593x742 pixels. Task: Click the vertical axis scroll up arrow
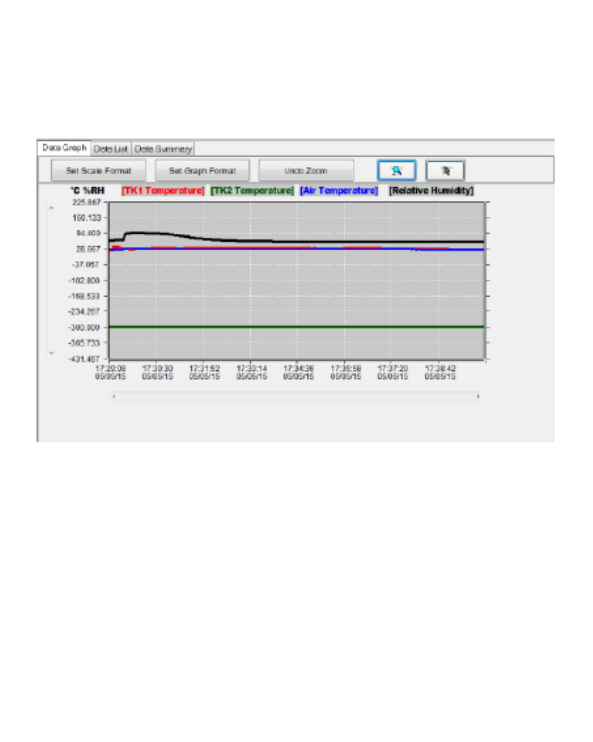coord(52,208)
